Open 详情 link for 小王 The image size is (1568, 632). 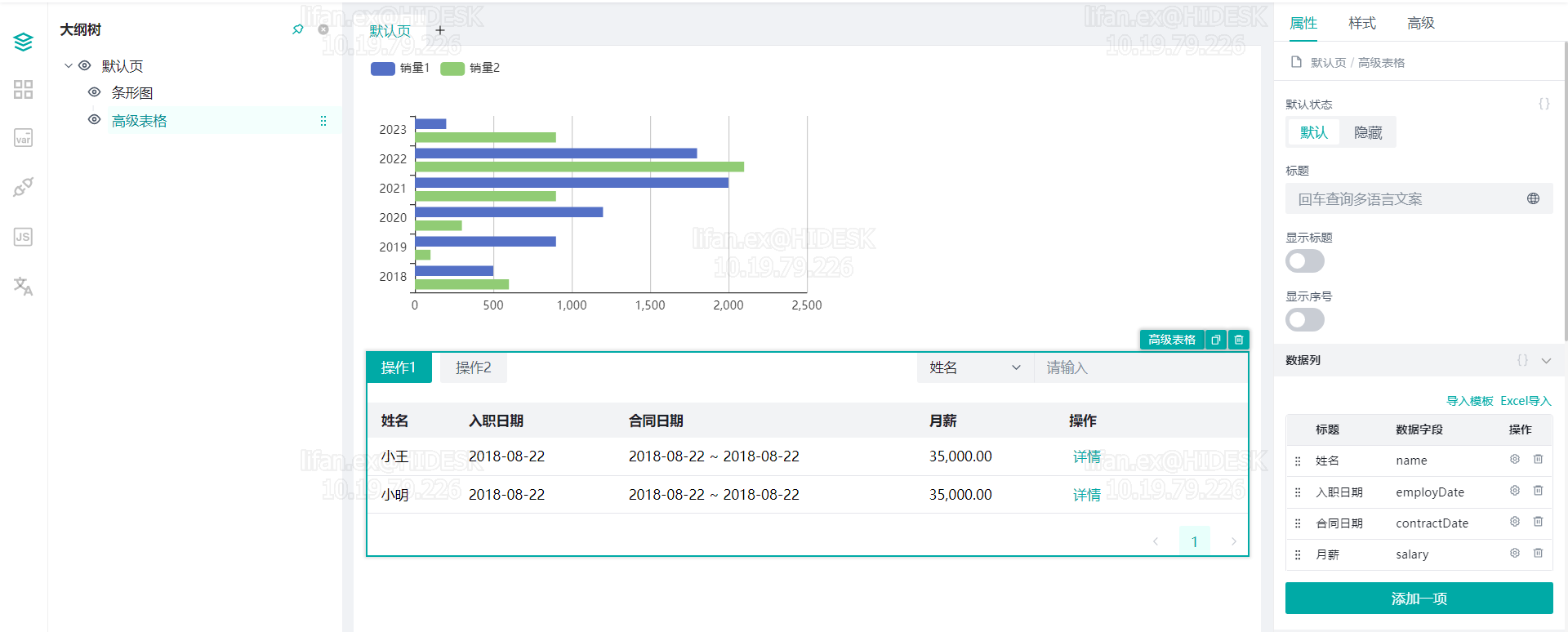[1087, 456]
